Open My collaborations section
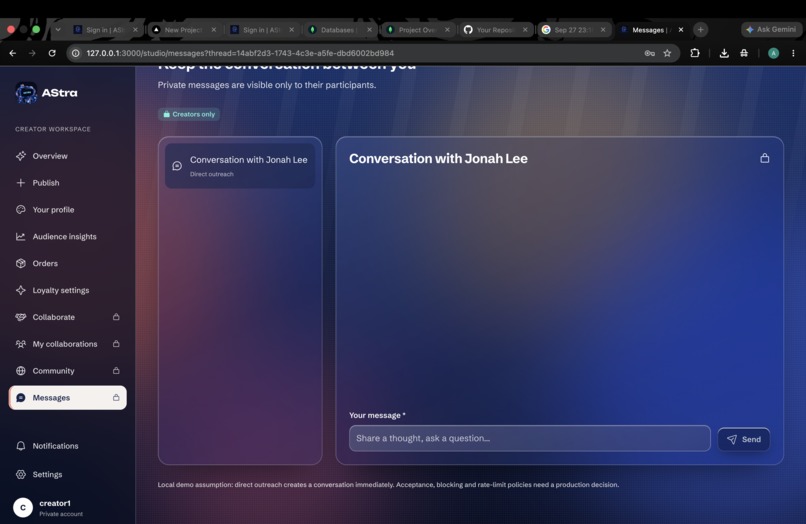Screen dimensions: 806x524 (x=65, y=344)
